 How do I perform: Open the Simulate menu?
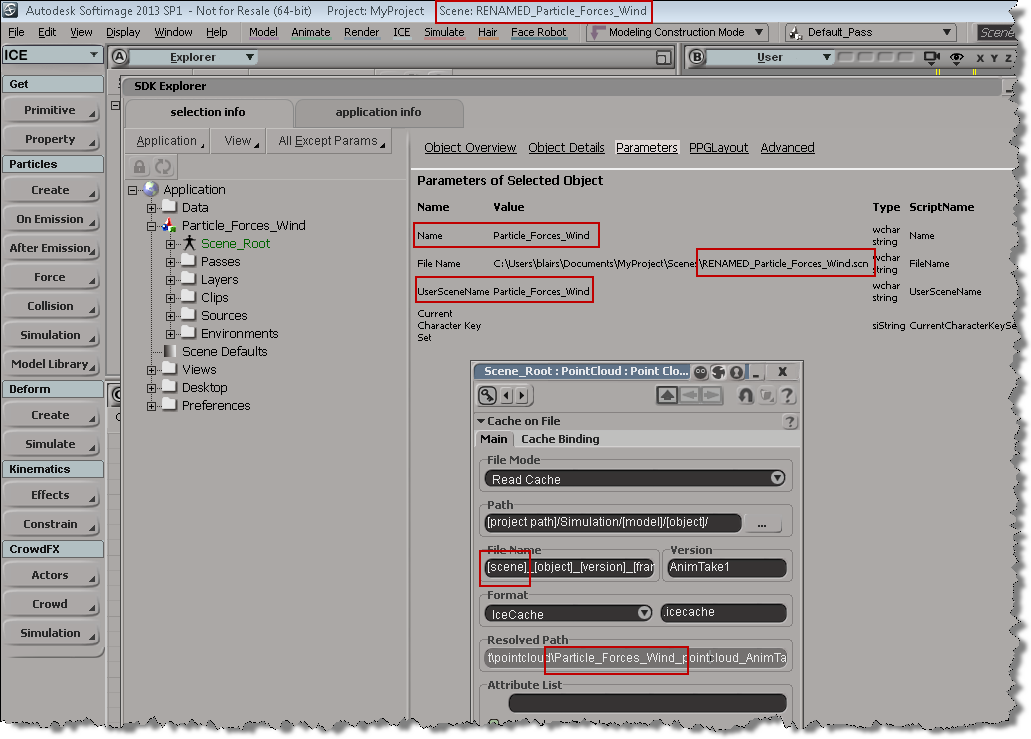coord(444,32)
